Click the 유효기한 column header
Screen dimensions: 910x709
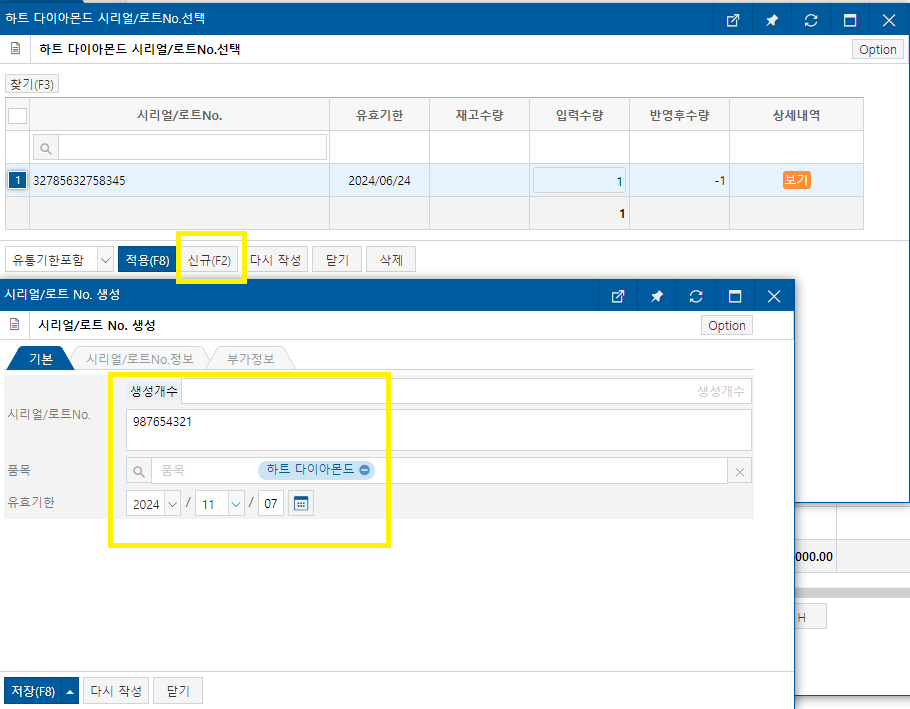pos(380,115)
